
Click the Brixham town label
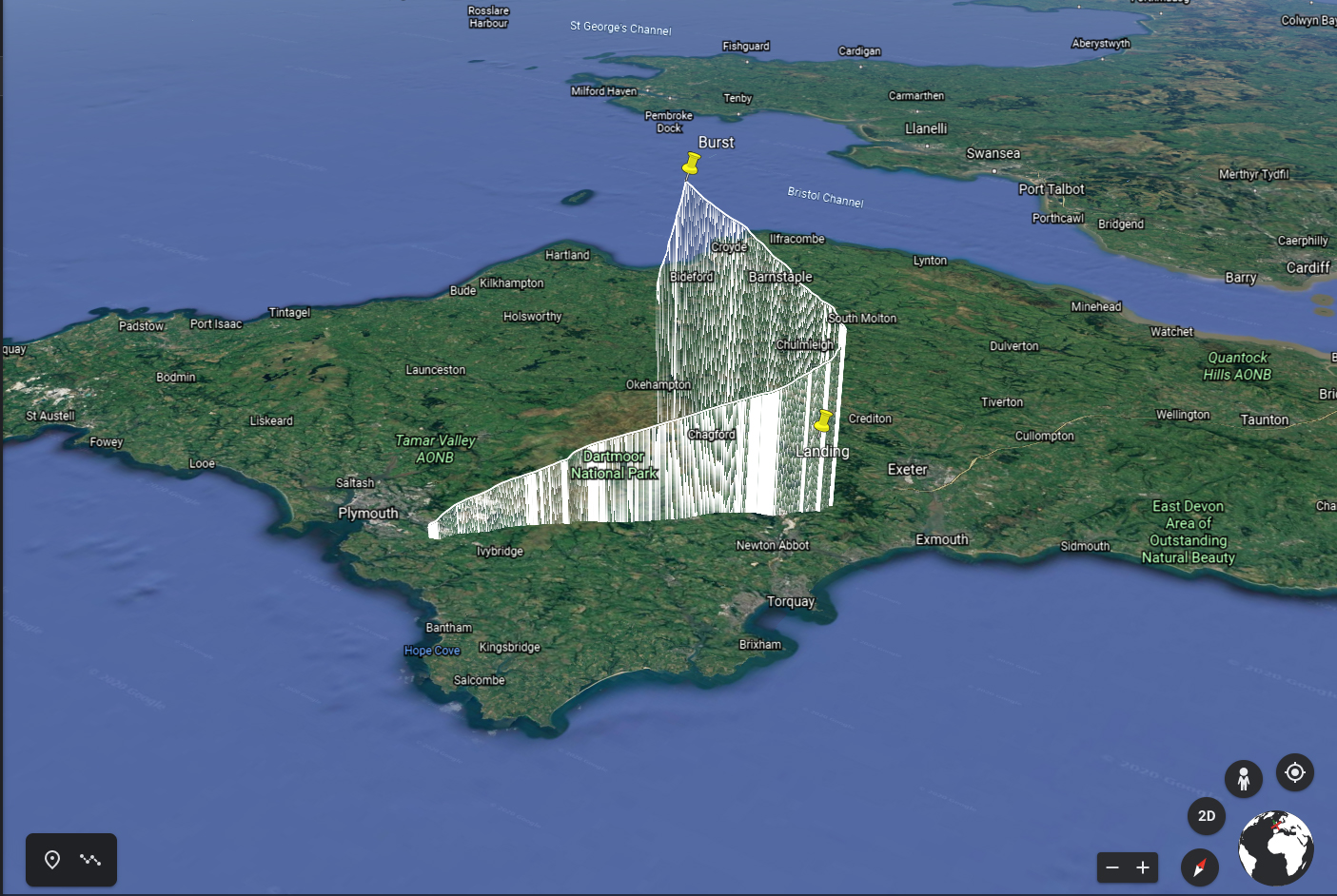[x=760, y=644]
